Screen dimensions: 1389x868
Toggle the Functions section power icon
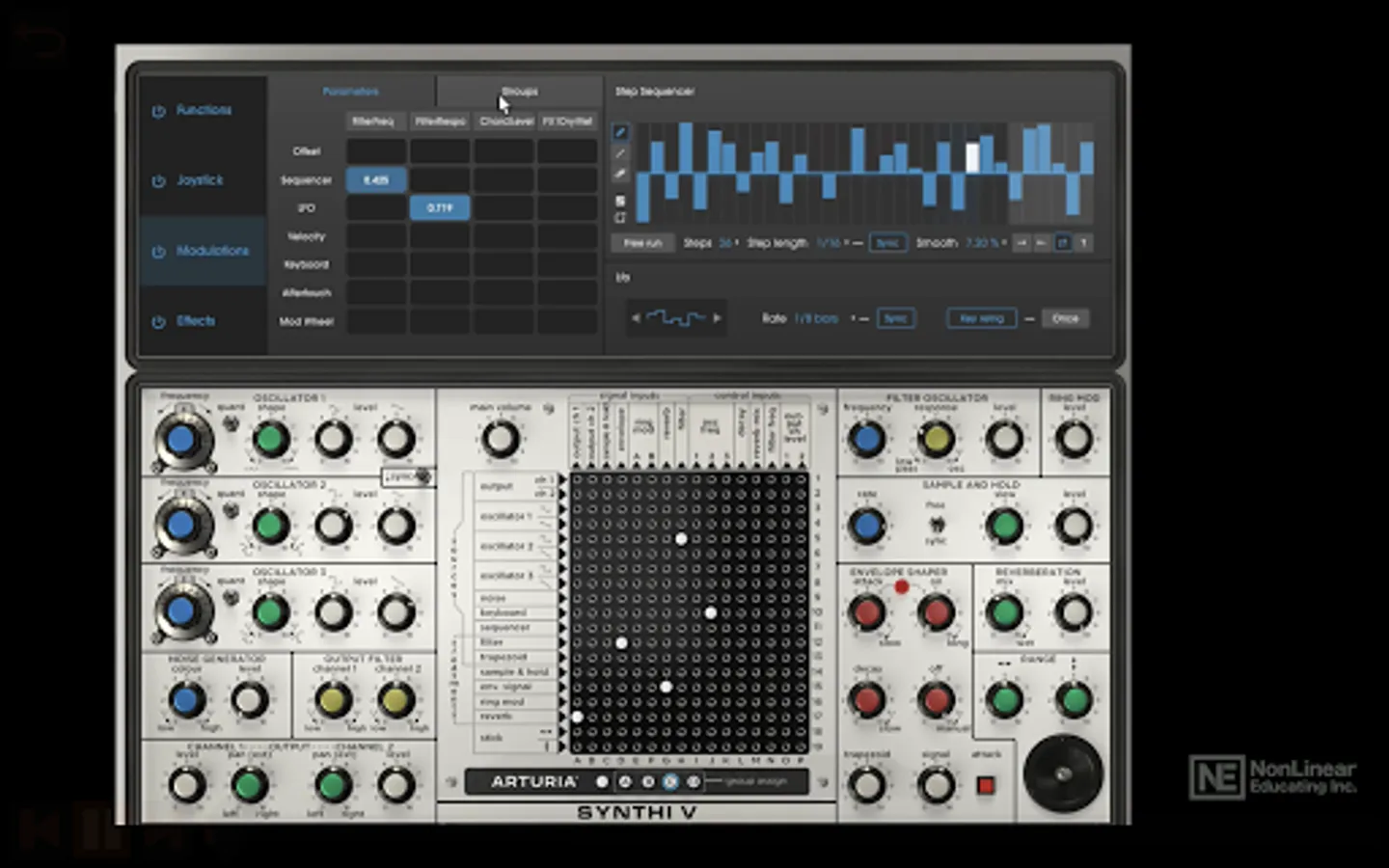coord(158,111)
